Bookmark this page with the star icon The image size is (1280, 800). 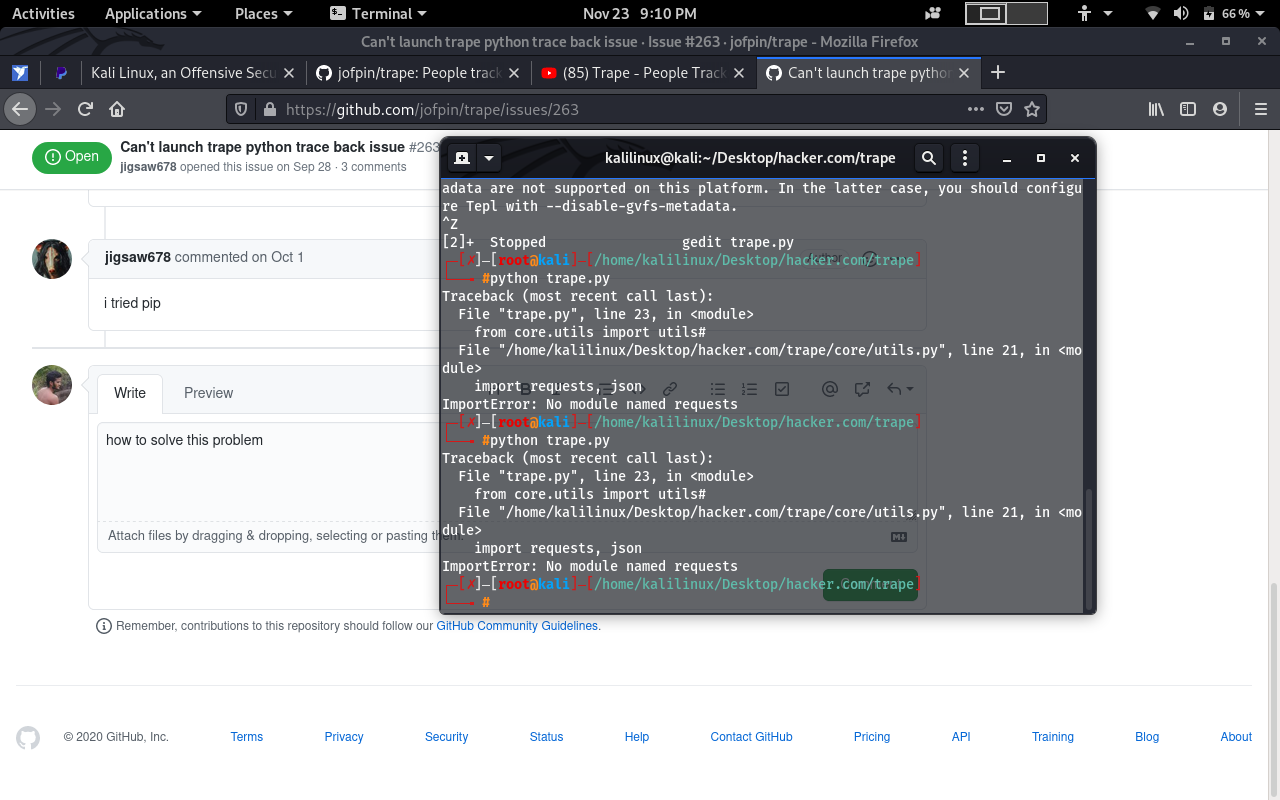coord(1031,110)
